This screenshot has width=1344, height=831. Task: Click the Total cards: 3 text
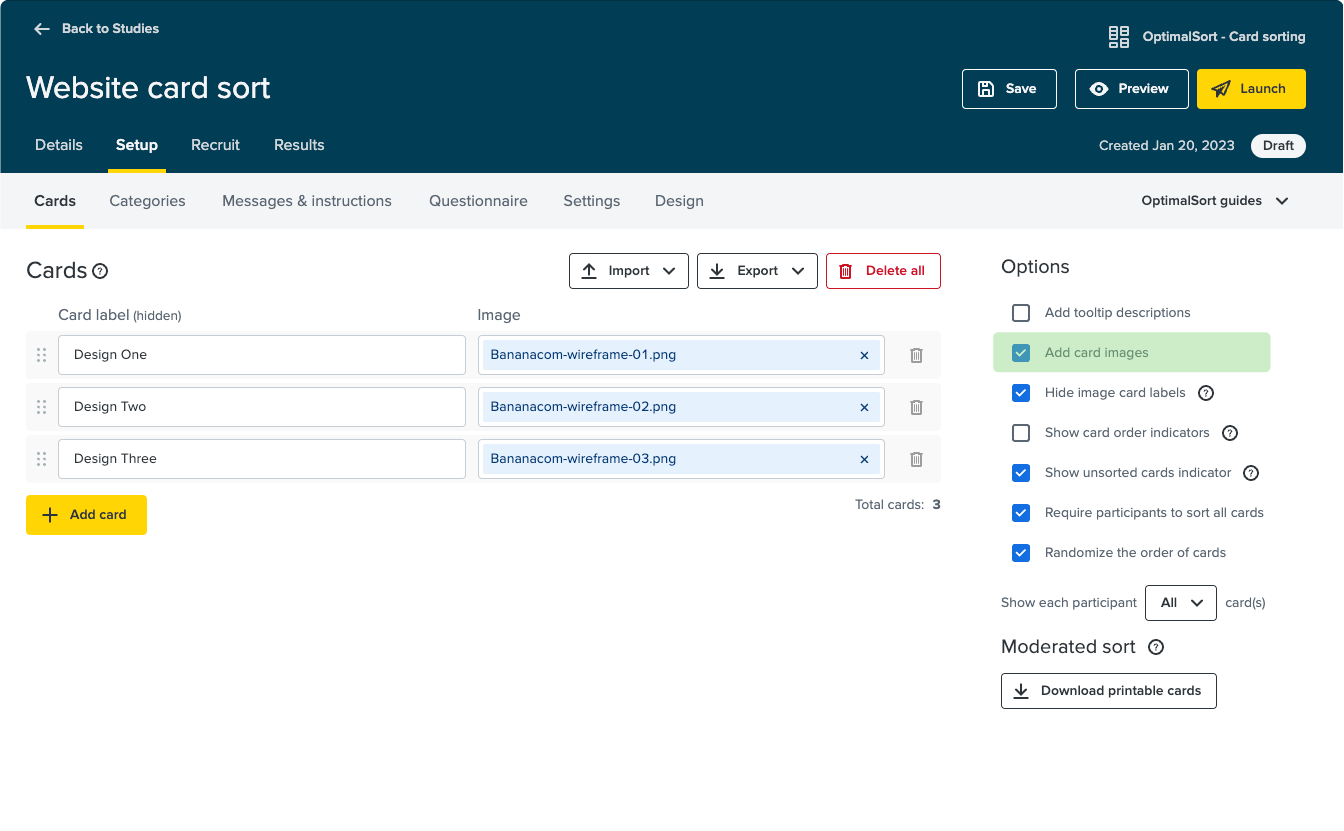[x=898, y=505]
